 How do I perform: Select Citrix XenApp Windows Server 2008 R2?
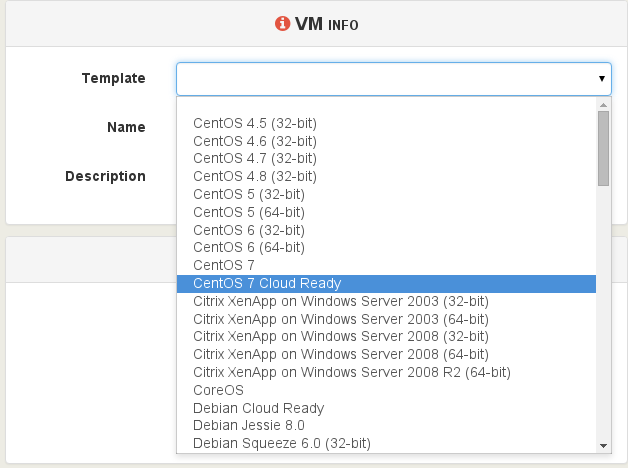coord(386,372)
